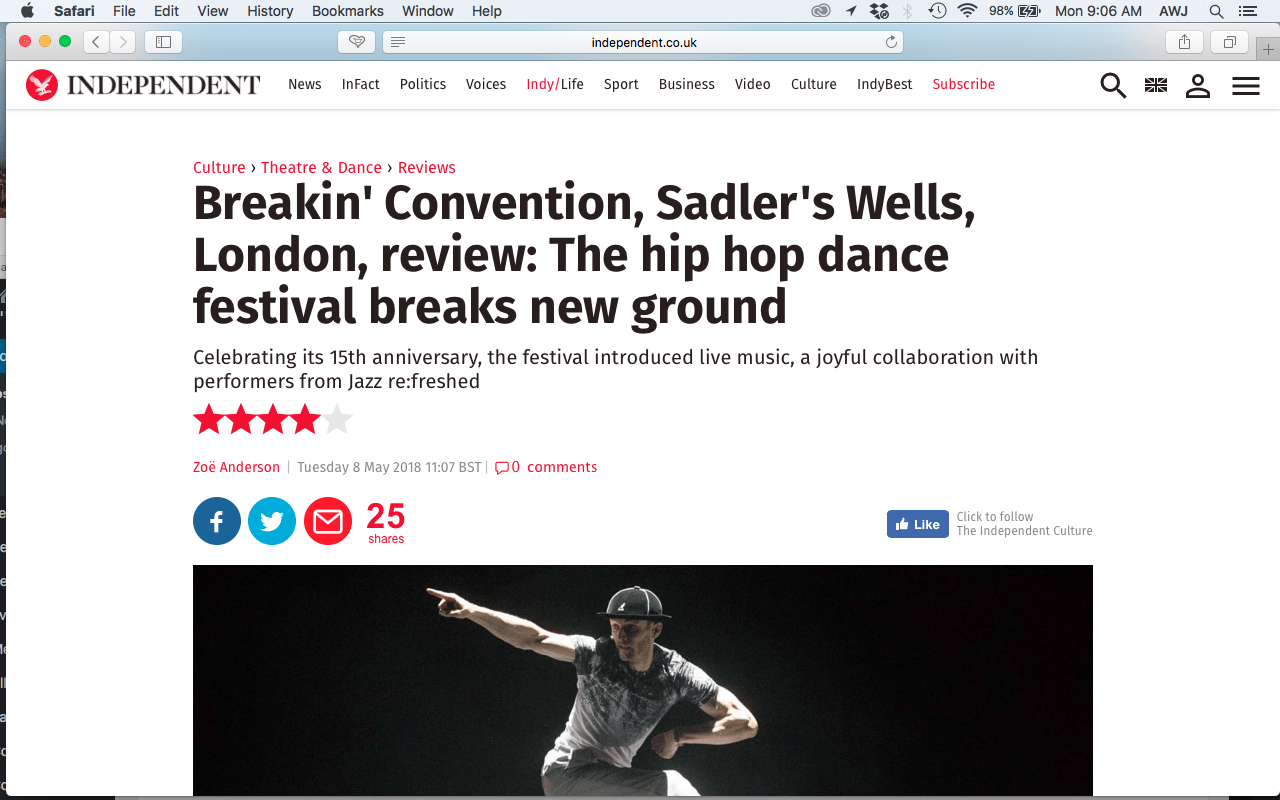This screenshot has height=800, width=1280.
Task: Open the site search magnifier icon
Action: tap(1113, 85)
